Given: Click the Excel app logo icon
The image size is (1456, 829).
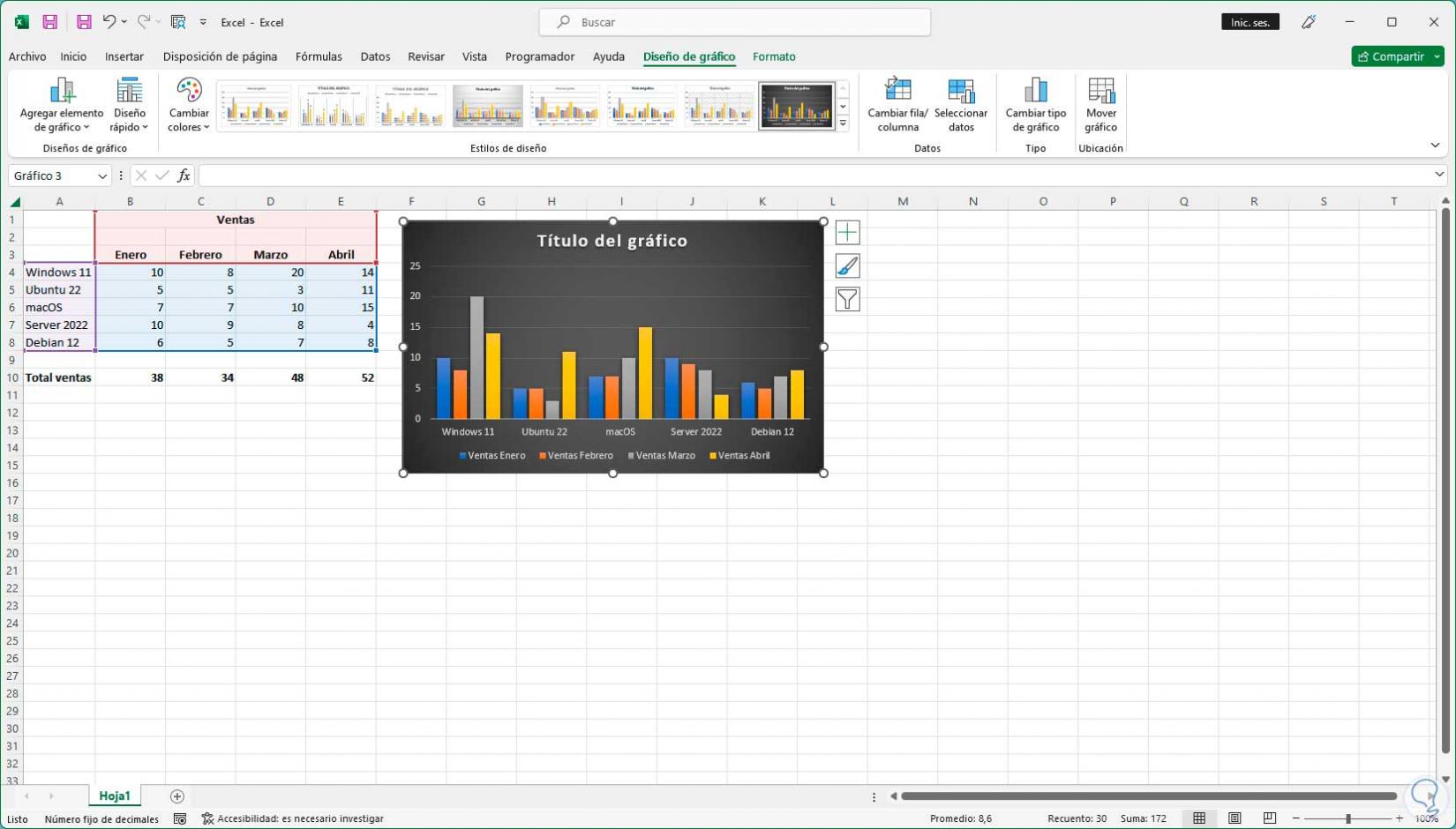Looking at the screenshot, I should (x=21, y=22).
